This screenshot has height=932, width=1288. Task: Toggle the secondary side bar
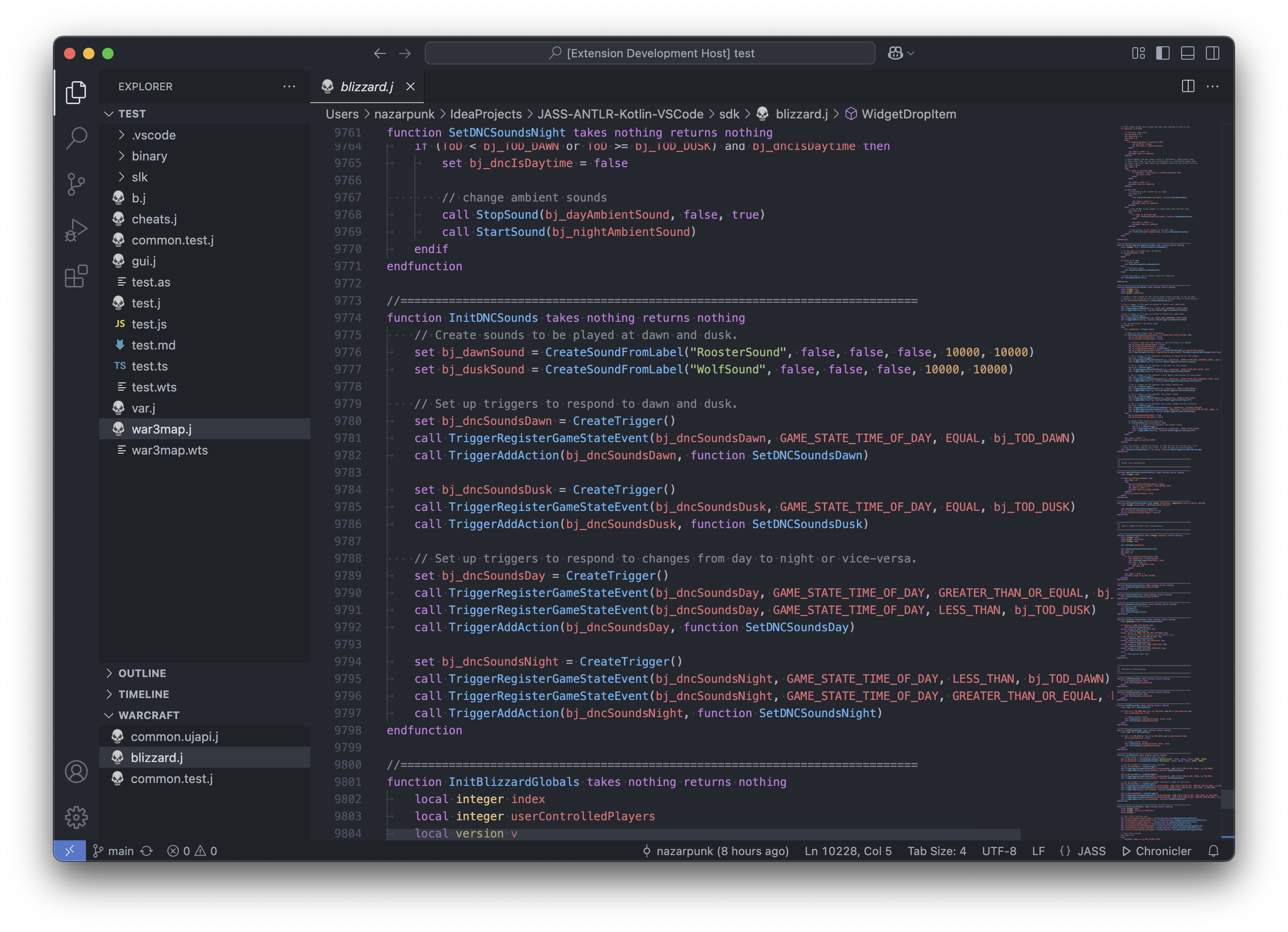click(1213, 53)
